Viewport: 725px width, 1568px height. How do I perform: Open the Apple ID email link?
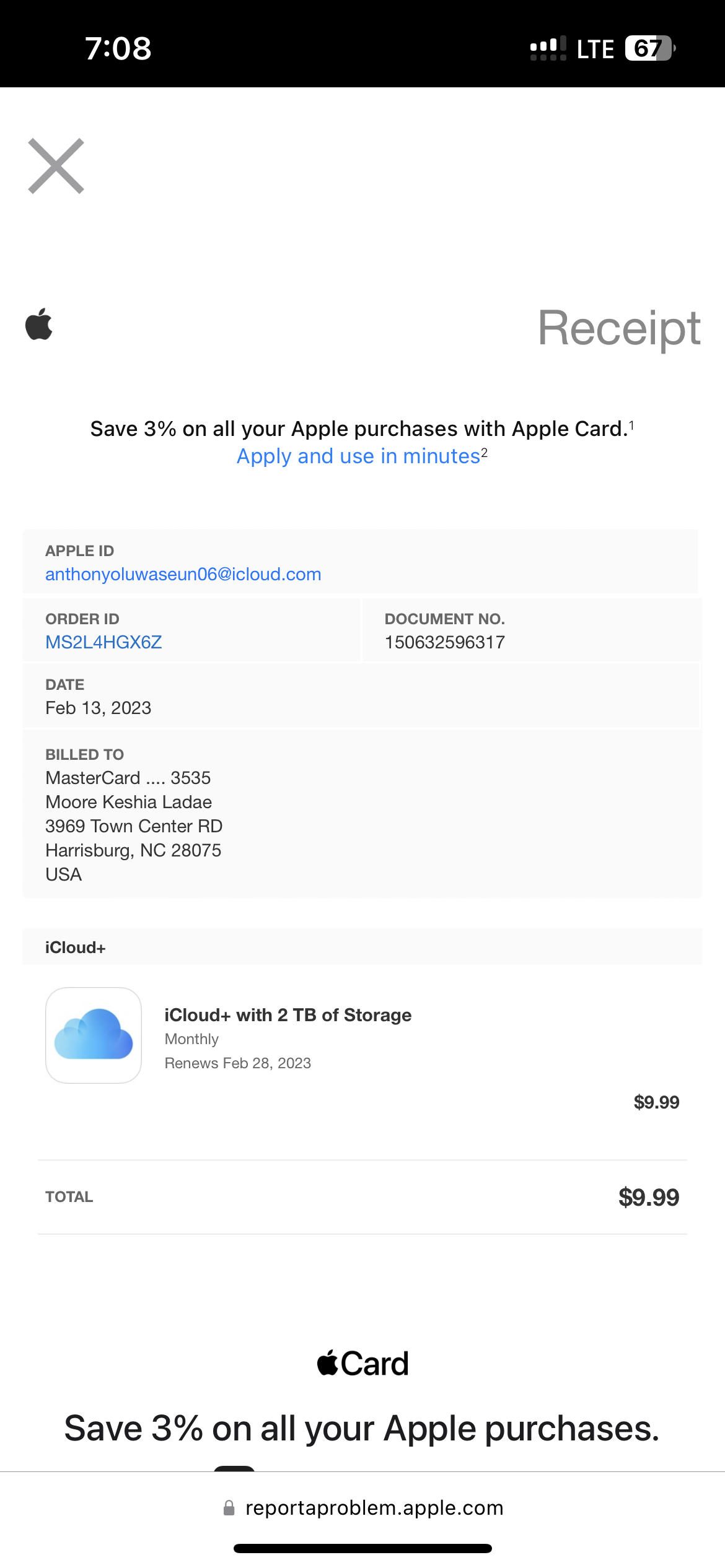(183, 574)
